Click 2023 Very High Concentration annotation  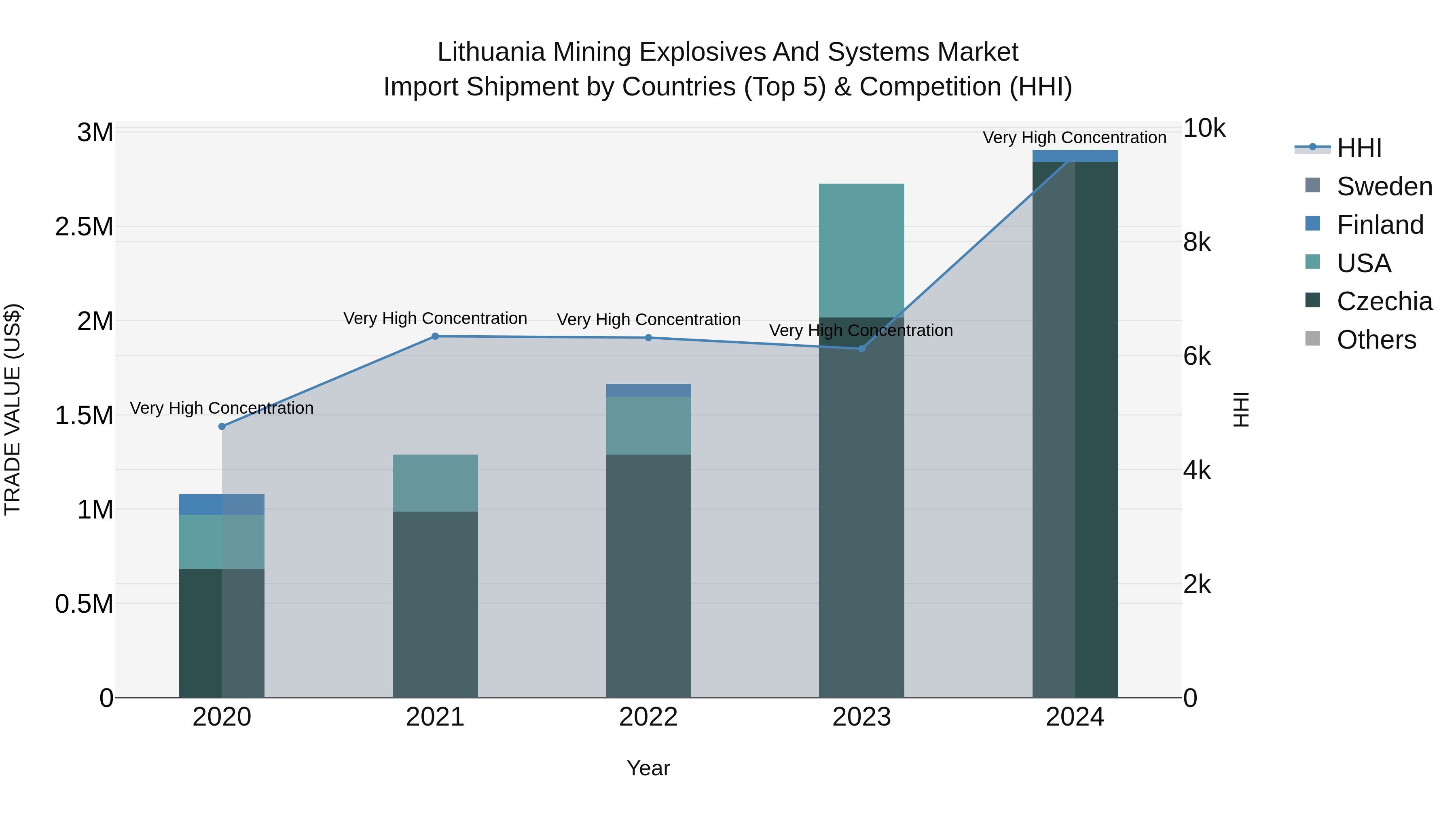[x=861, y=330]
